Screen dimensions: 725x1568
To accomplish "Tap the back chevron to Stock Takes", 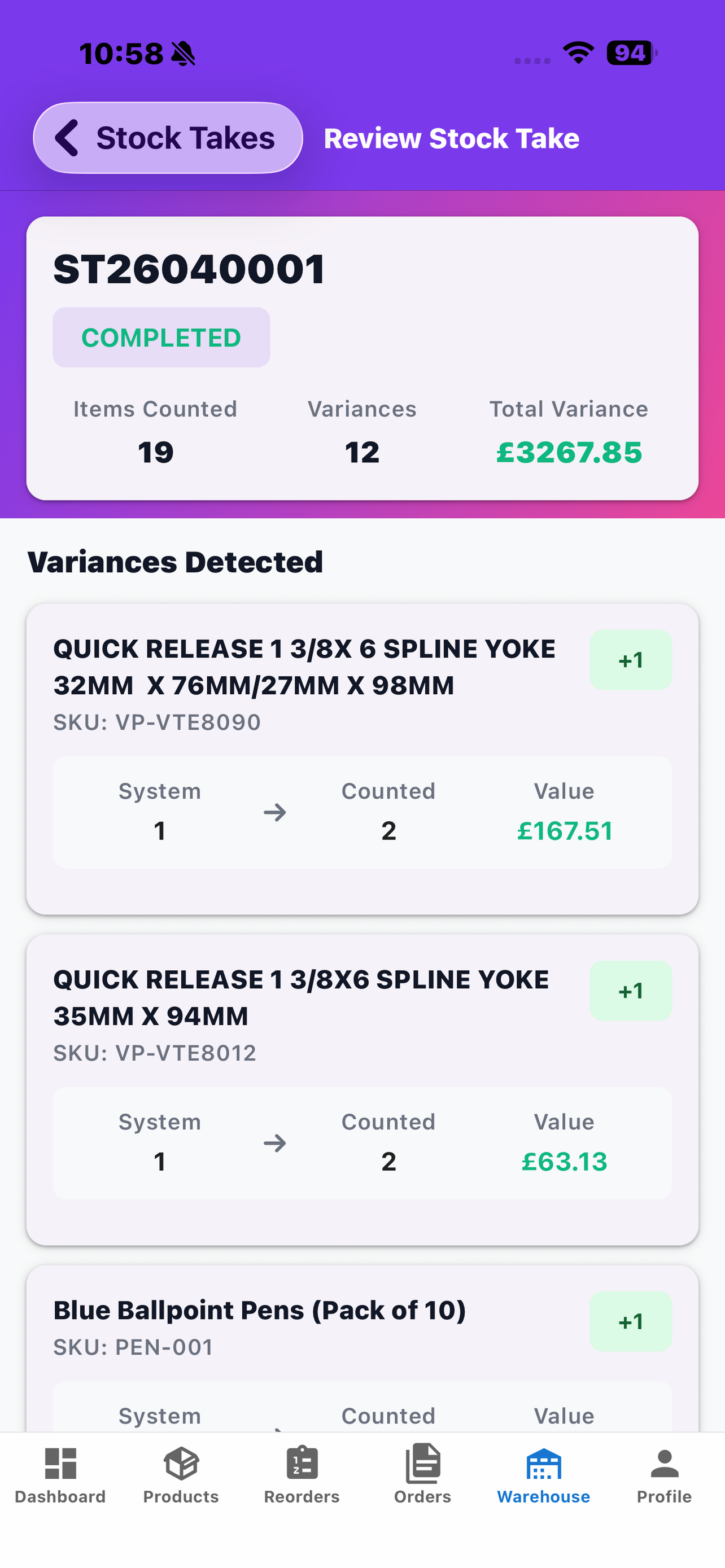I will click(x=67, y=138).
